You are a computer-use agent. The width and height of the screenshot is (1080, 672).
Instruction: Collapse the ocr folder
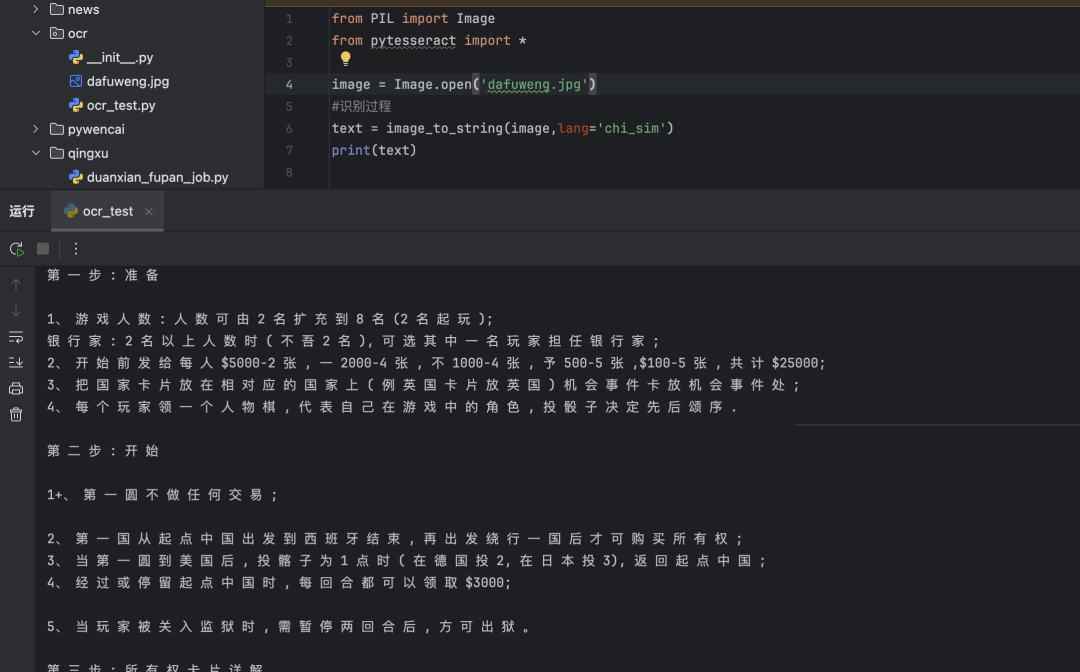pyautogui.click(x=36, y=33)
